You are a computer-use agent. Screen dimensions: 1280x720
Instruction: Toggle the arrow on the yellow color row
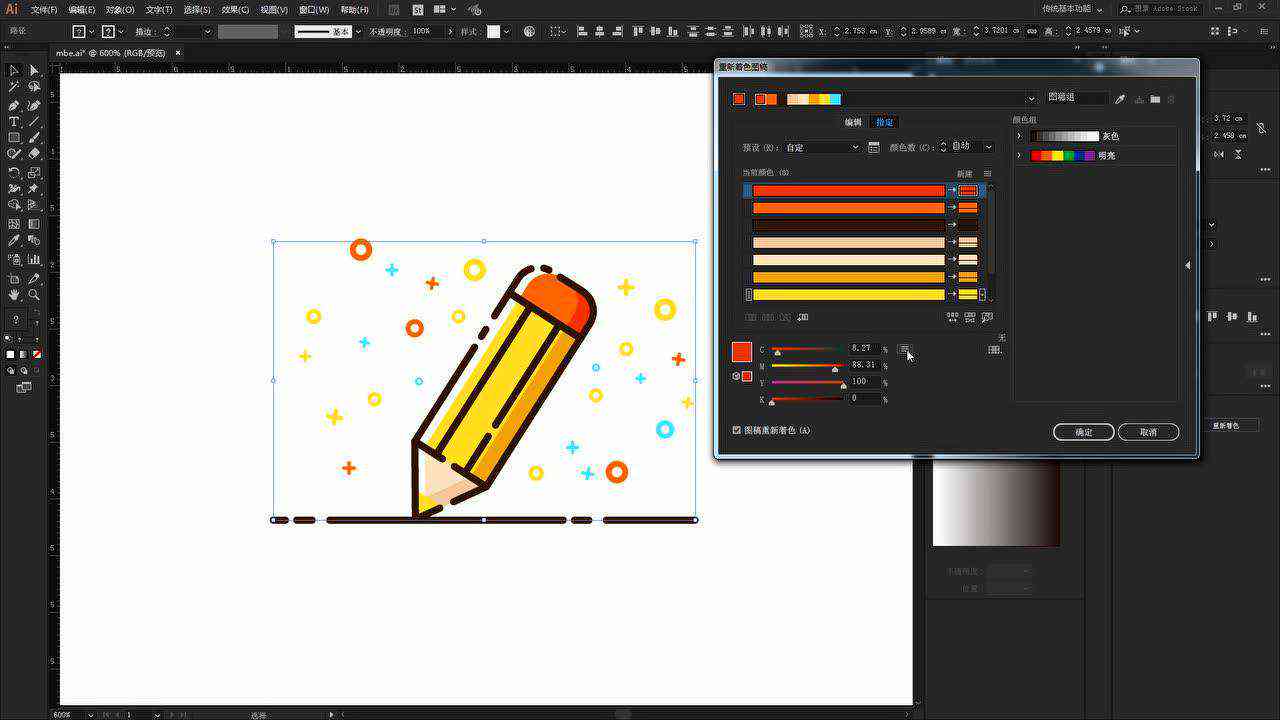click(952, 294)
